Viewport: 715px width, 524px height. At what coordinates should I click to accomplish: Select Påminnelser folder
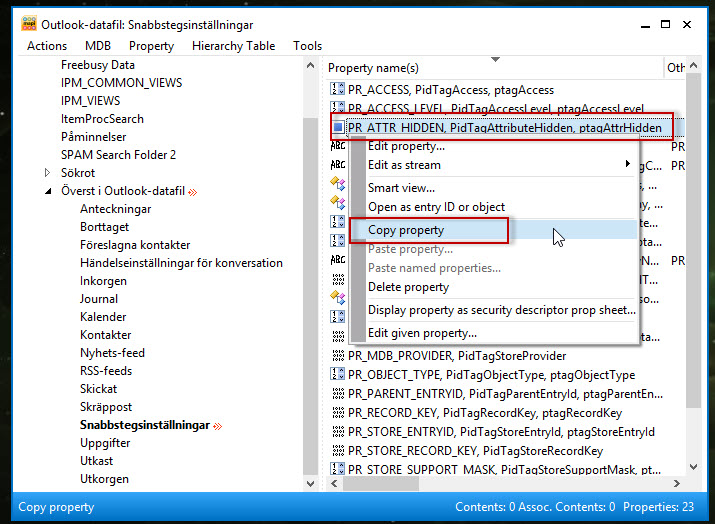[93, 137]
